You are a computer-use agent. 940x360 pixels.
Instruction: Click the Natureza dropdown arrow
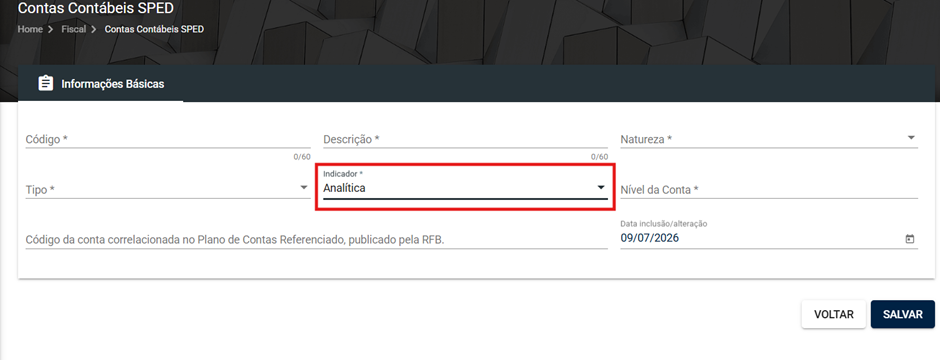click(911, 138)
